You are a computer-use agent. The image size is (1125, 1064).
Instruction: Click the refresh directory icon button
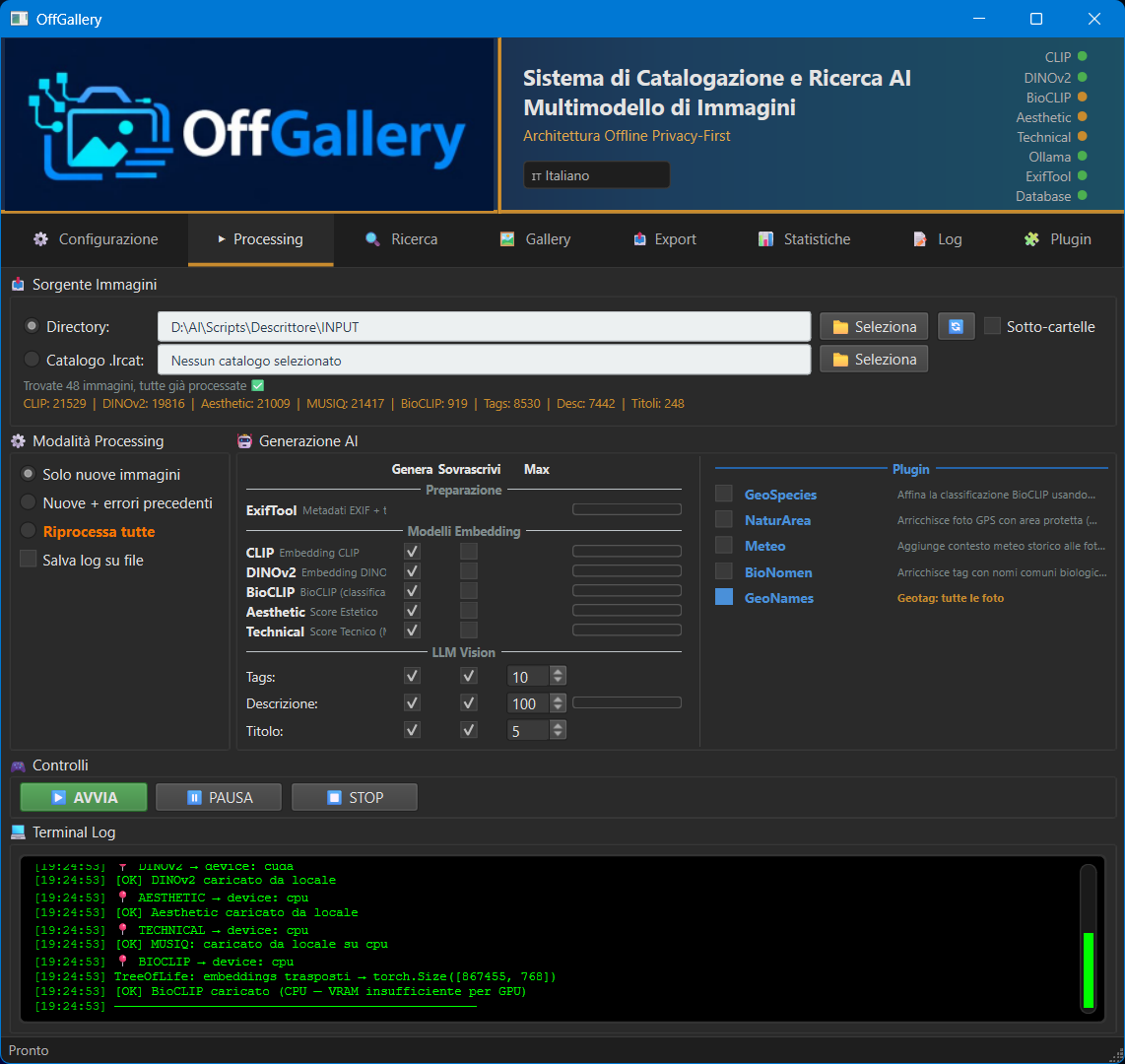point(956,326)
